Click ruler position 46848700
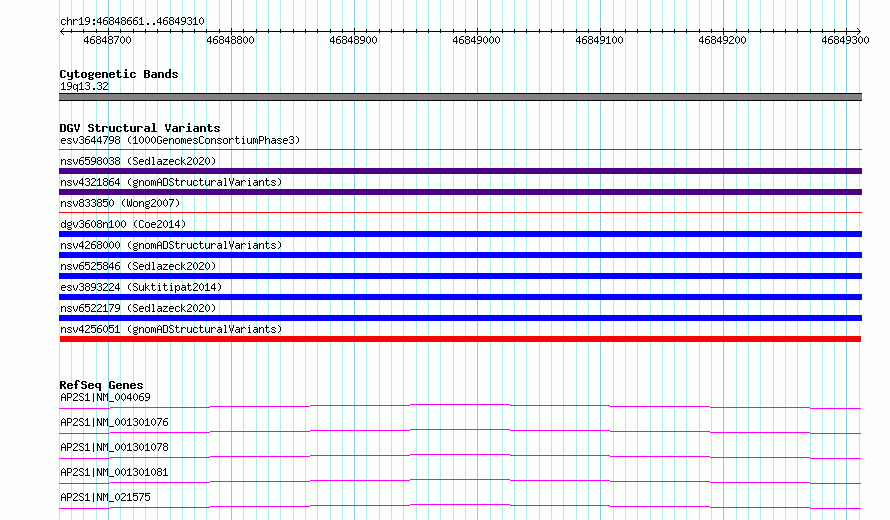This screenshot has width=890, height=520. tap(107, 40)
